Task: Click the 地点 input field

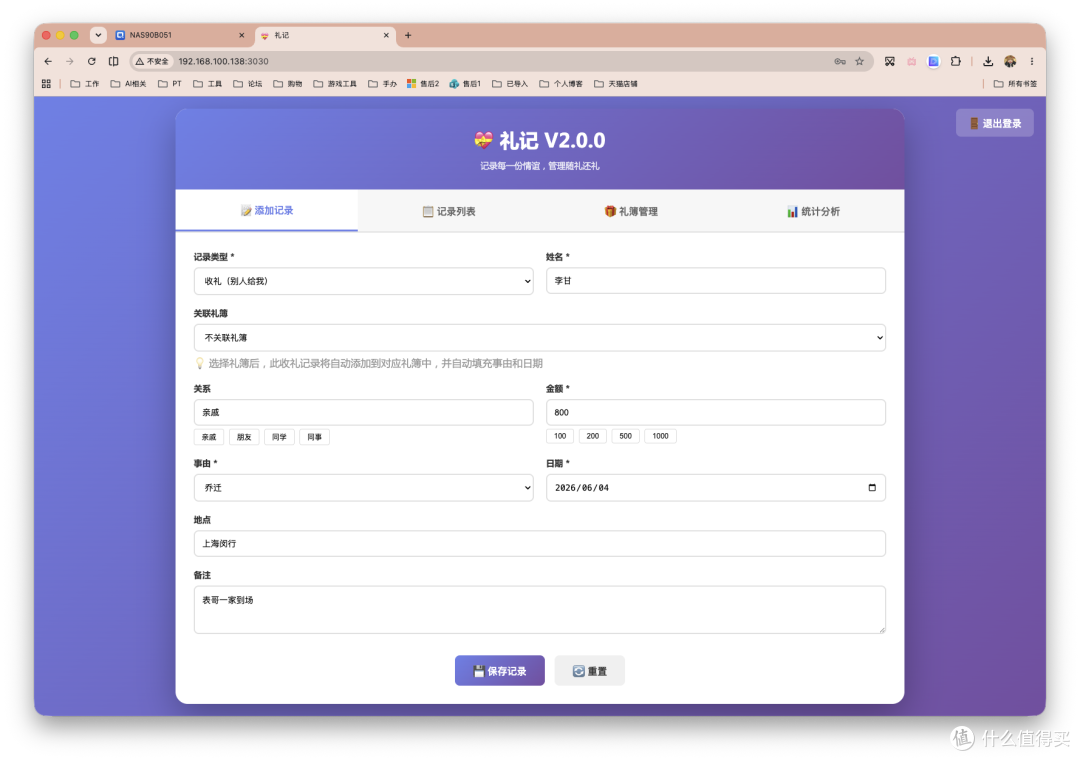Action: click(x=539, y=543)
